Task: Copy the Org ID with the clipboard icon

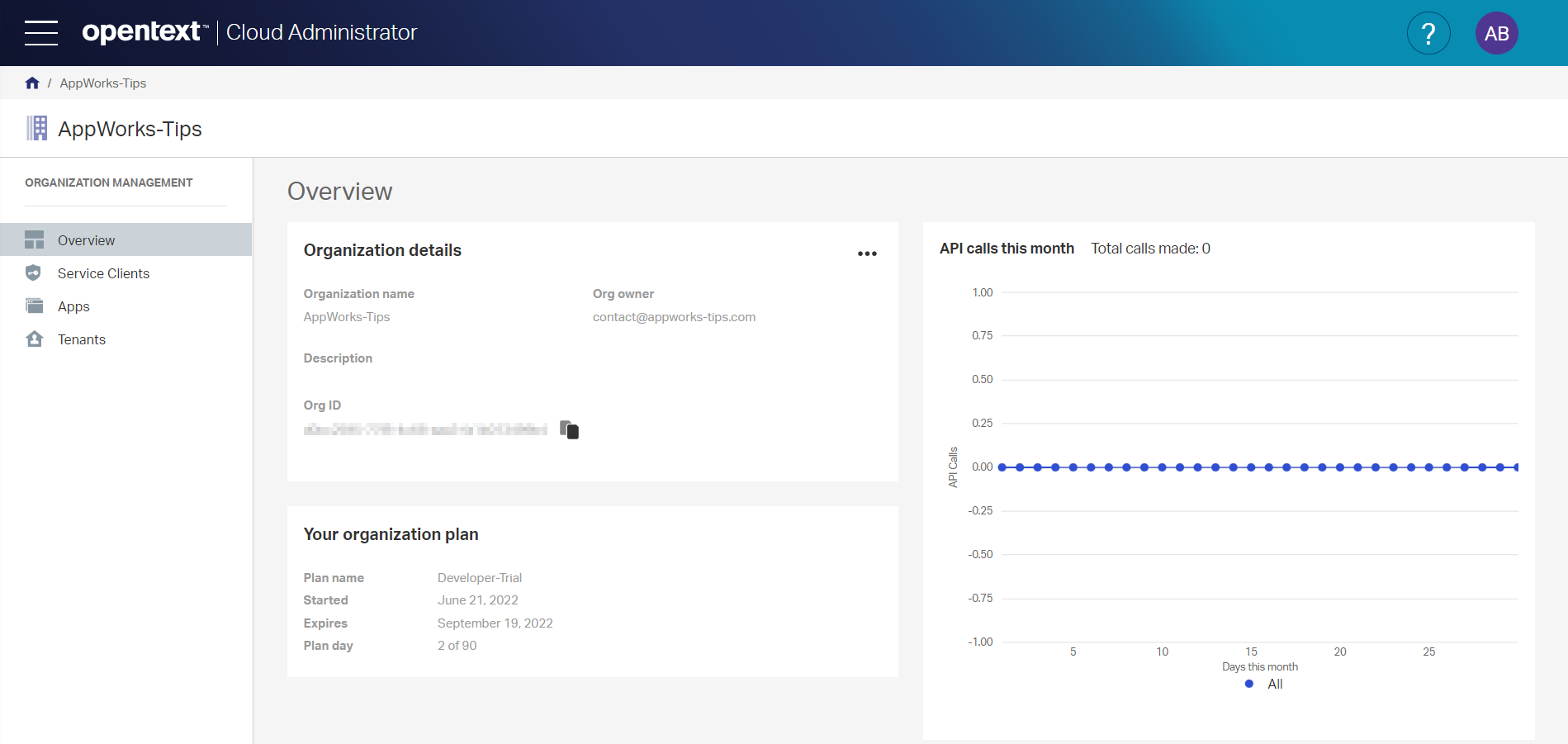Action: [569, 429]
